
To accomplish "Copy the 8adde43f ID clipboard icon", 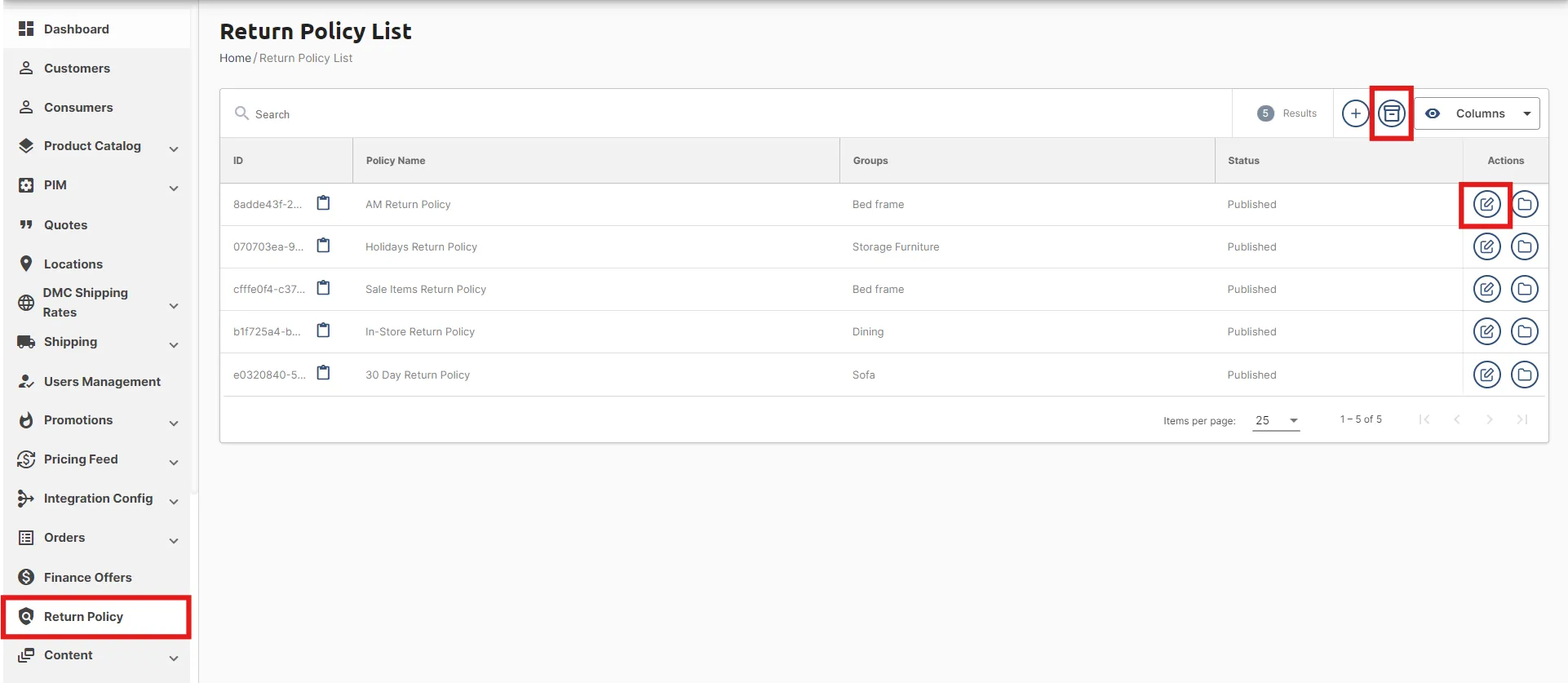I will [323, 203].
